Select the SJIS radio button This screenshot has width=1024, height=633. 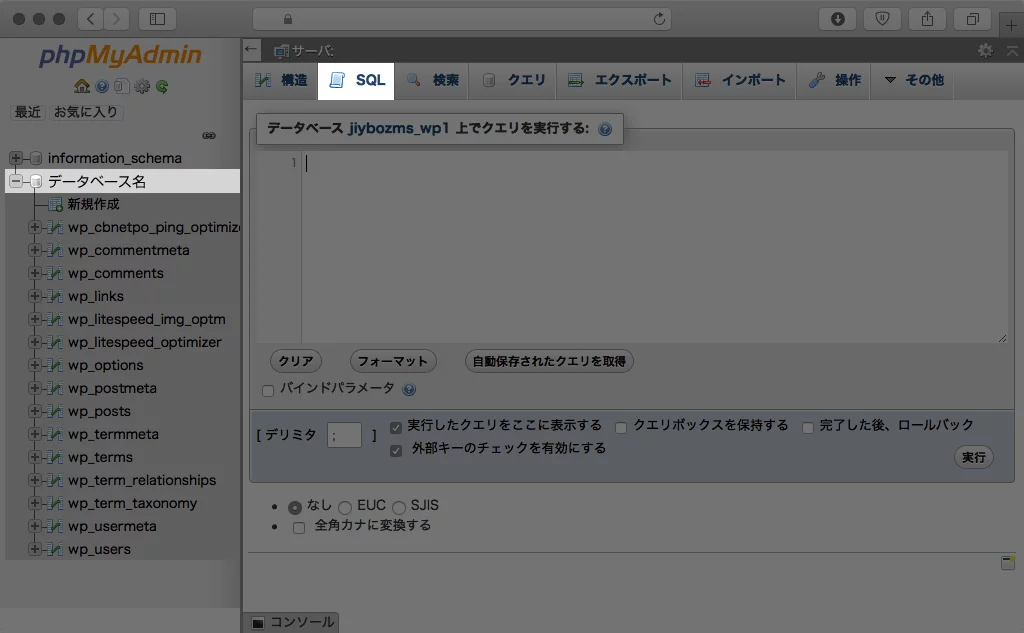click(x=399, y=508)
